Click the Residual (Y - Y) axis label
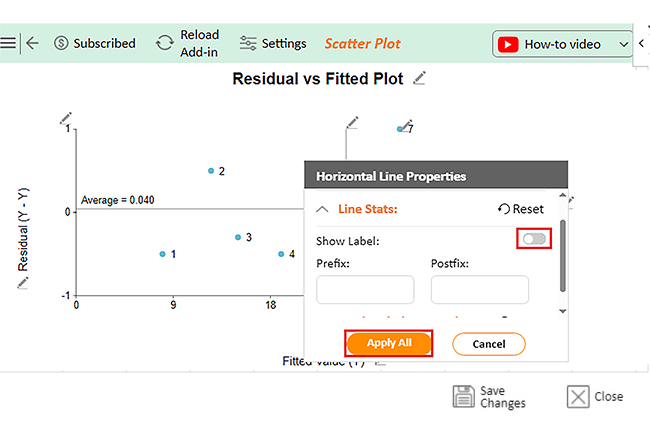The height and width of the screenshot is (436, 650). 23,230
